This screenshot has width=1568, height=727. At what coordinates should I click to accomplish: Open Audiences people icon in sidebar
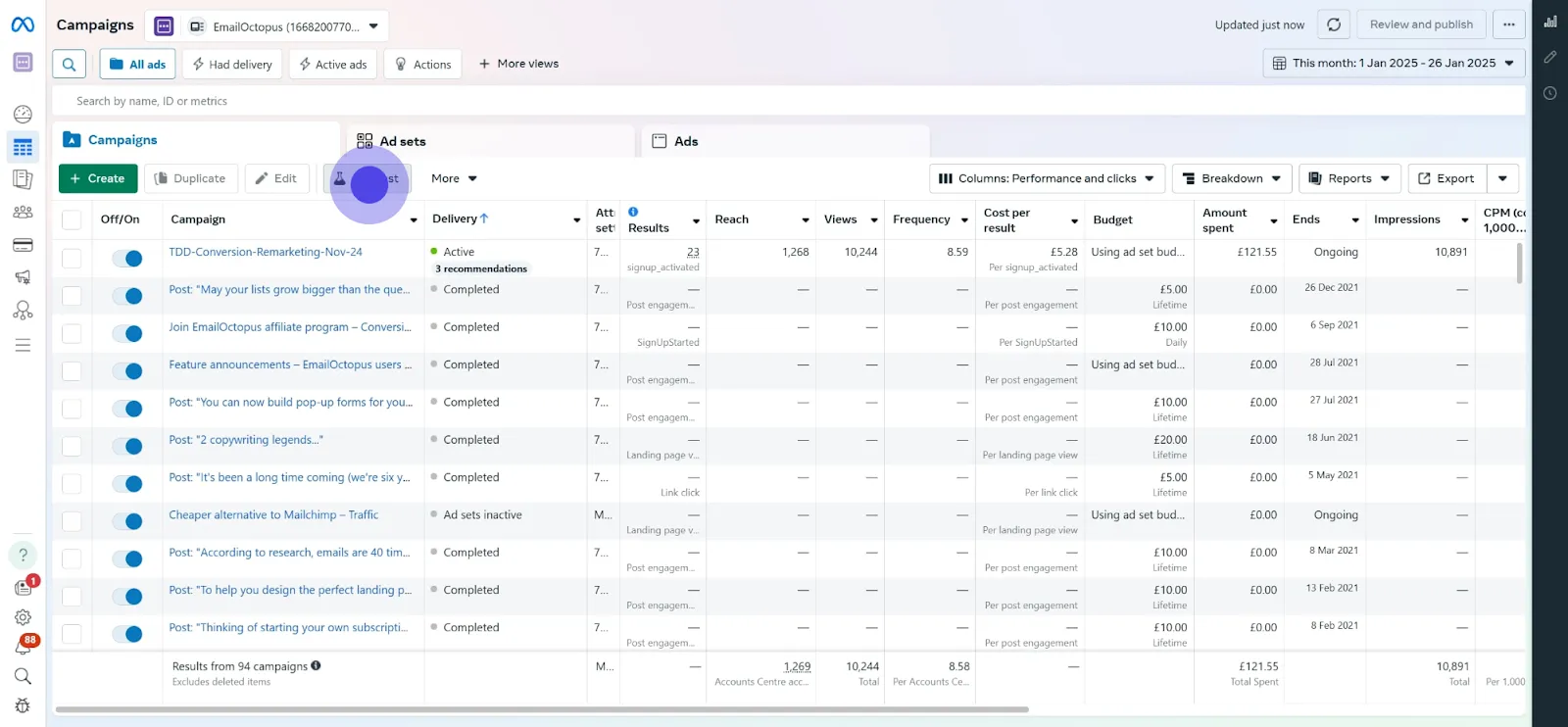(x=23, y=212)
